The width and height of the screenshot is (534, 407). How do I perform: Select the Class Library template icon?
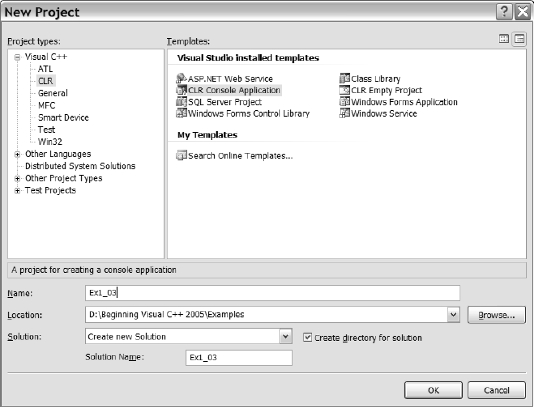coord(344,79)
